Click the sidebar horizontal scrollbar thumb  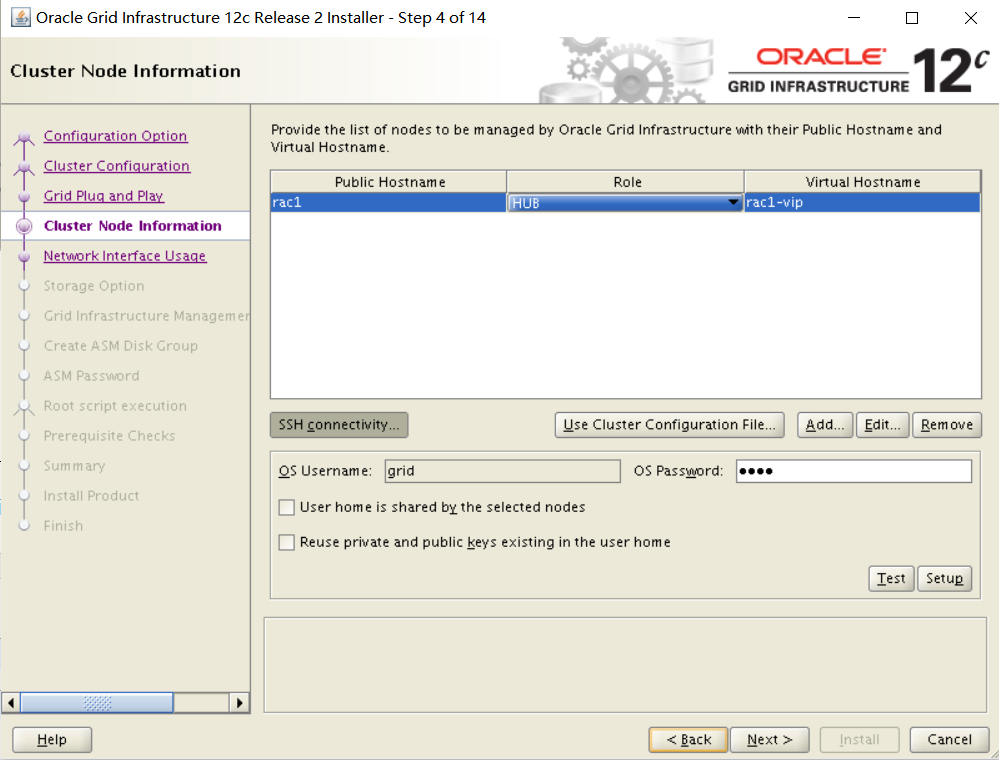[97, 703]
